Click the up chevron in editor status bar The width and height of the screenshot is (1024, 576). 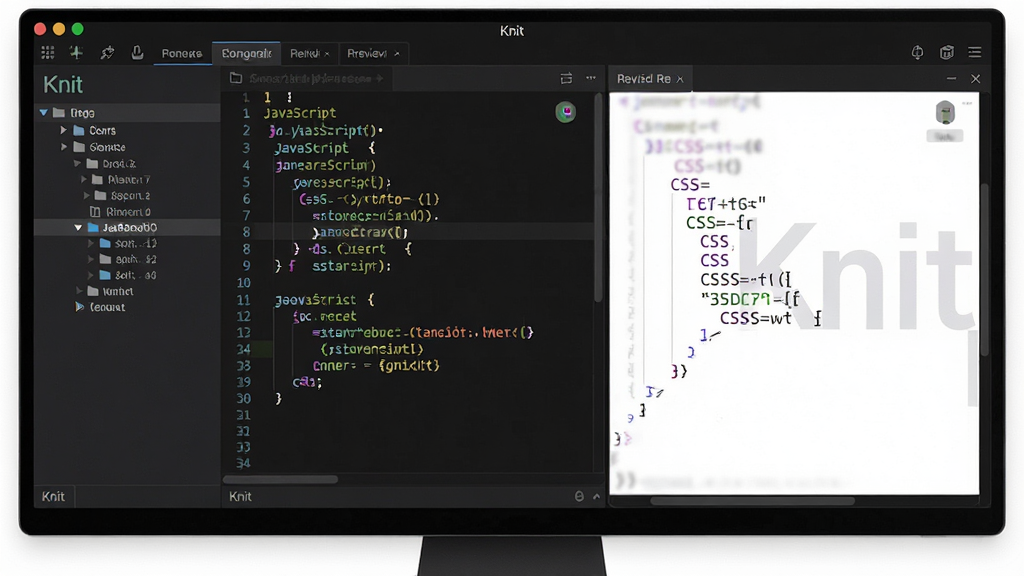coord(596,496)
